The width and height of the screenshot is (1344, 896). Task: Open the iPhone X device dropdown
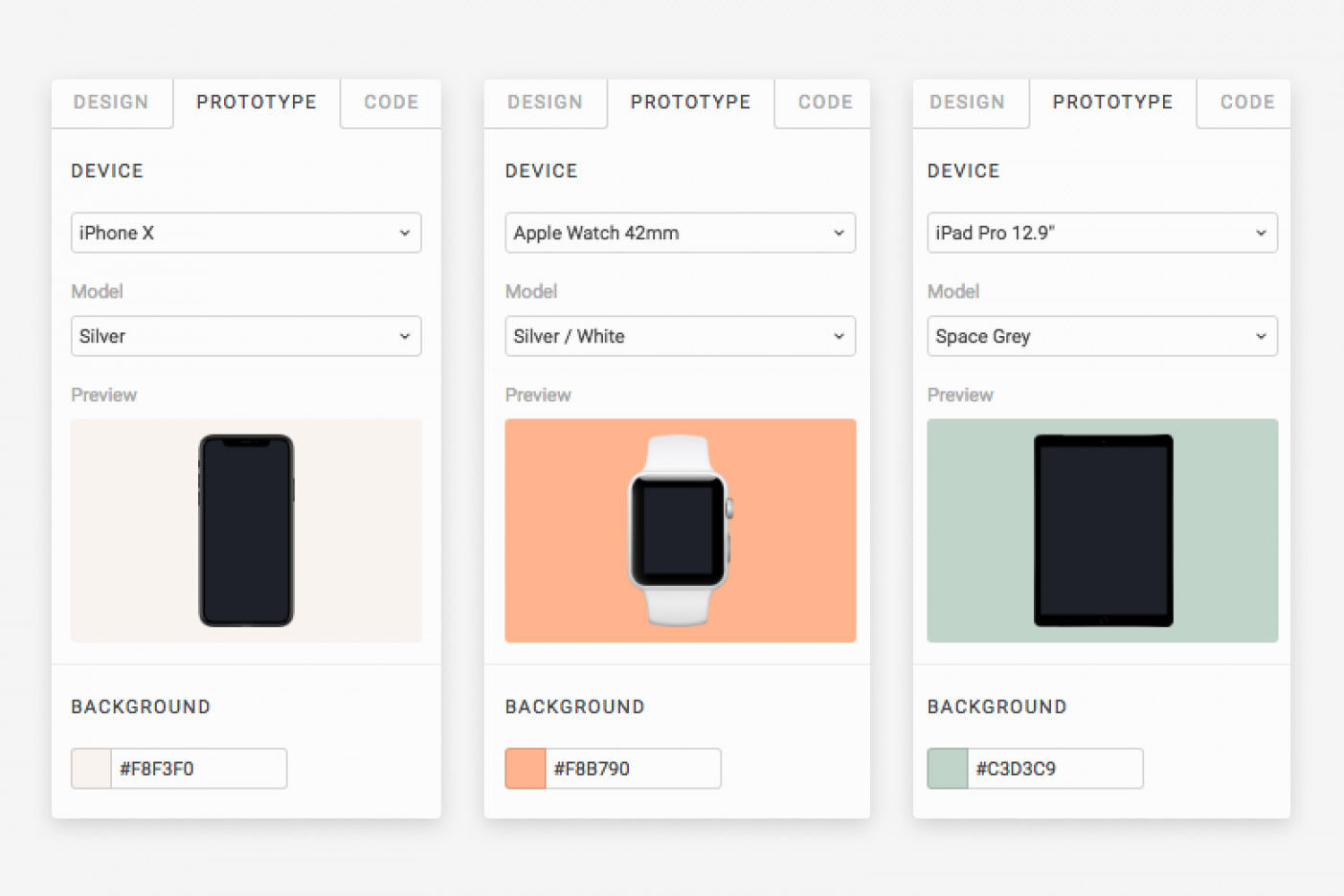pyautogui.click(x=246, y=233)
